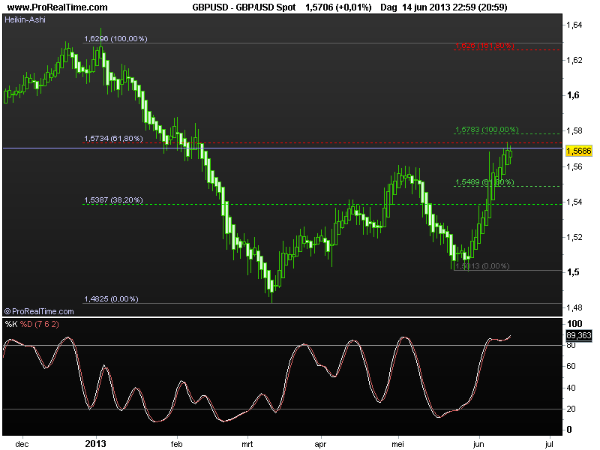Click the 0 level on stochastic axis
This screenshot has width=600, height=450.
tap(569, 430)
